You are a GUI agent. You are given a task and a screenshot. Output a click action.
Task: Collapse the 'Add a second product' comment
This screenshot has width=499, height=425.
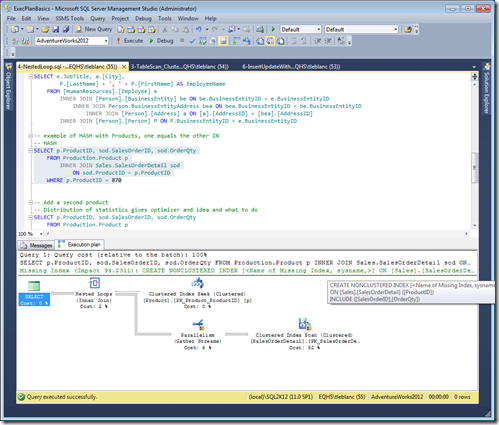(x=30, y=202)
